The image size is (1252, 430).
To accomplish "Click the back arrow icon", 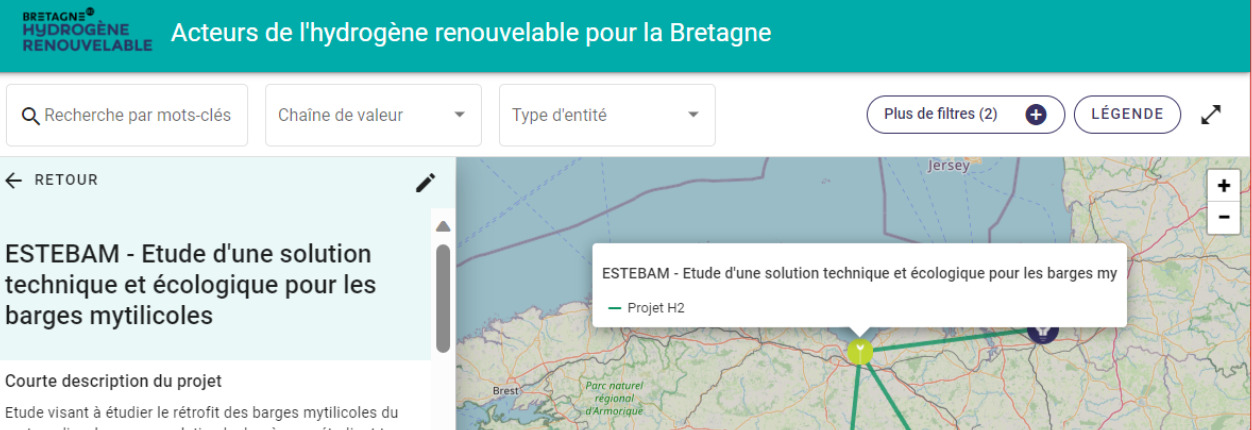I will coord(14,180).
